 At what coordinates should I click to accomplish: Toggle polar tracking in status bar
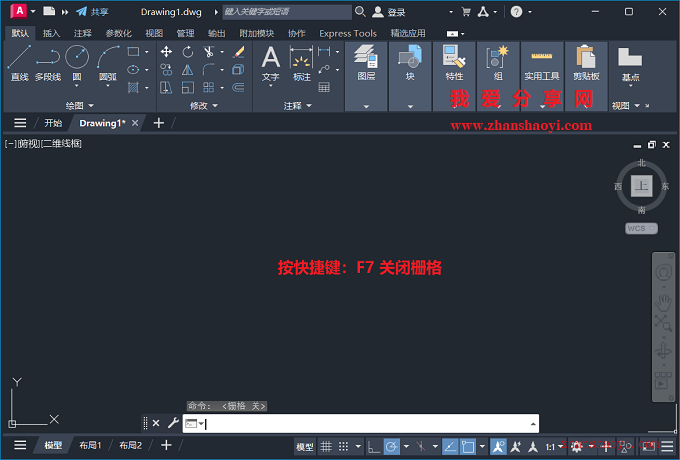point(392,446)
